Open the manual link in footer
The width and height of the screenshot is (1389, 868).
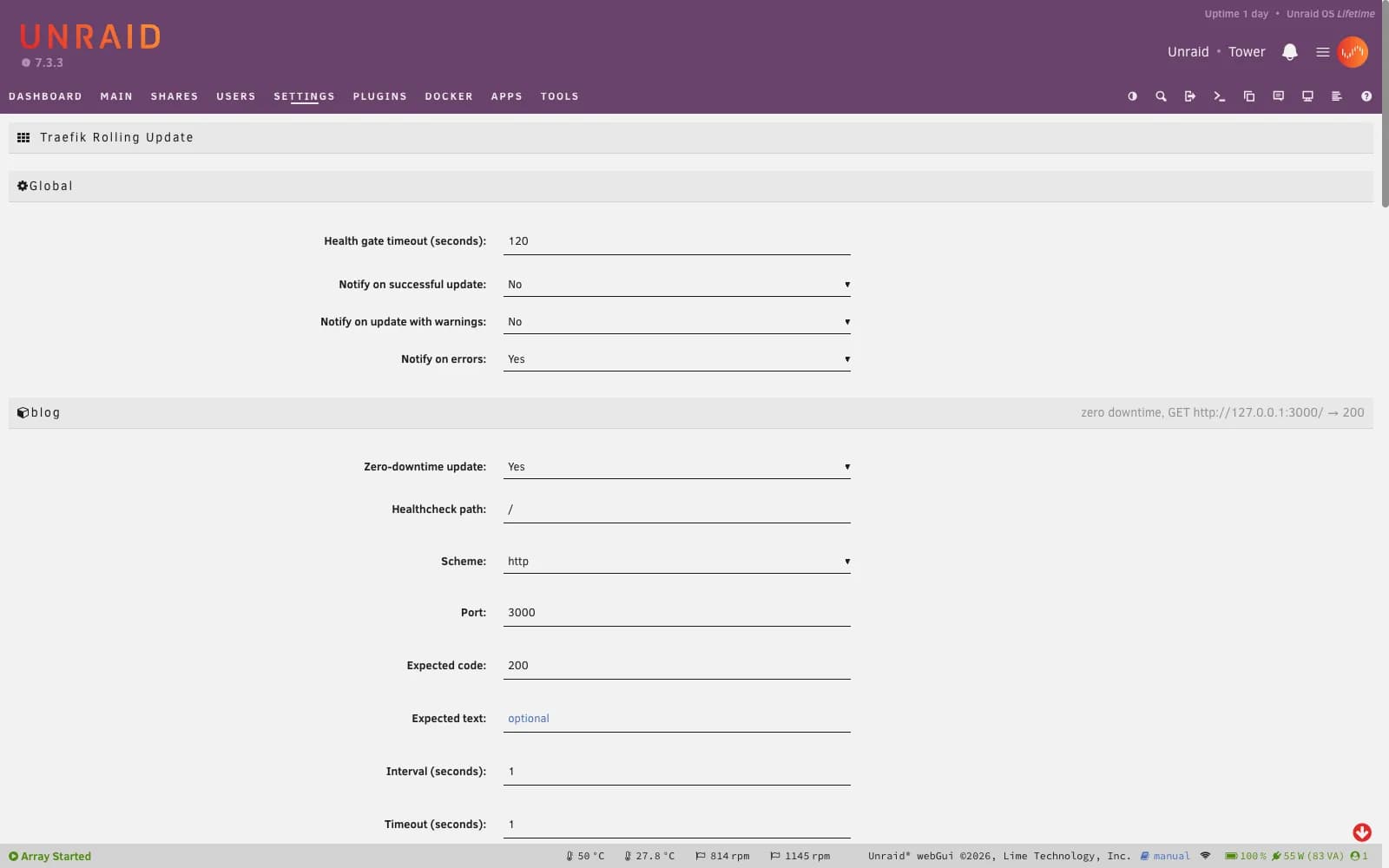[x=1166, y=856]
